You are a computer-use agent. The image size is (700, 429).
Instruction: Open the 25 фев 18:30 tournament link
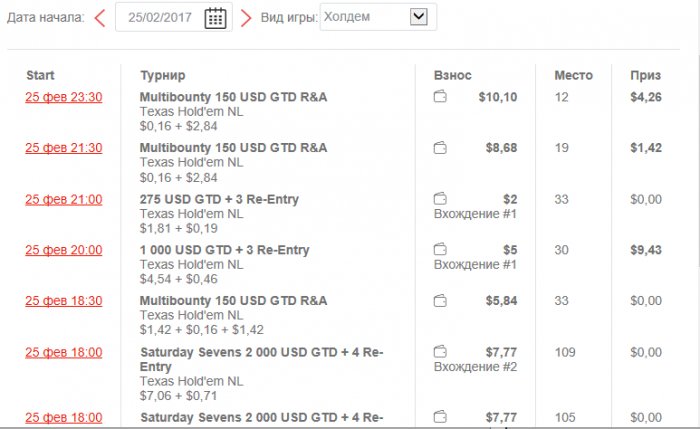click(x=64, y=301)
